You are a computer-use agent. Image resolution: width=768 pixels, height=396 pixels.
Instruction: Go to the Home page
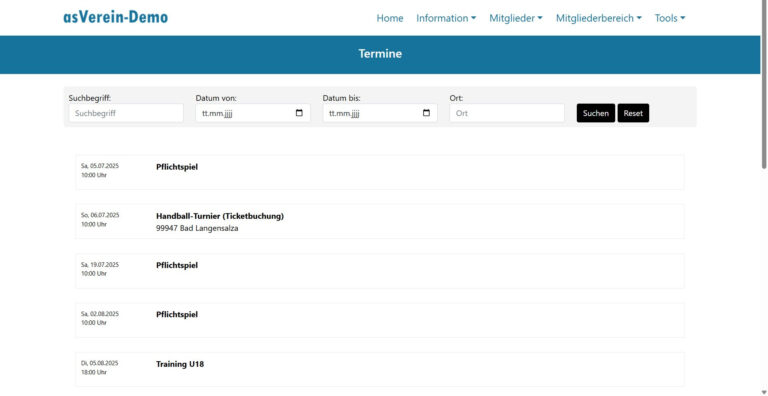click(390, 18)
